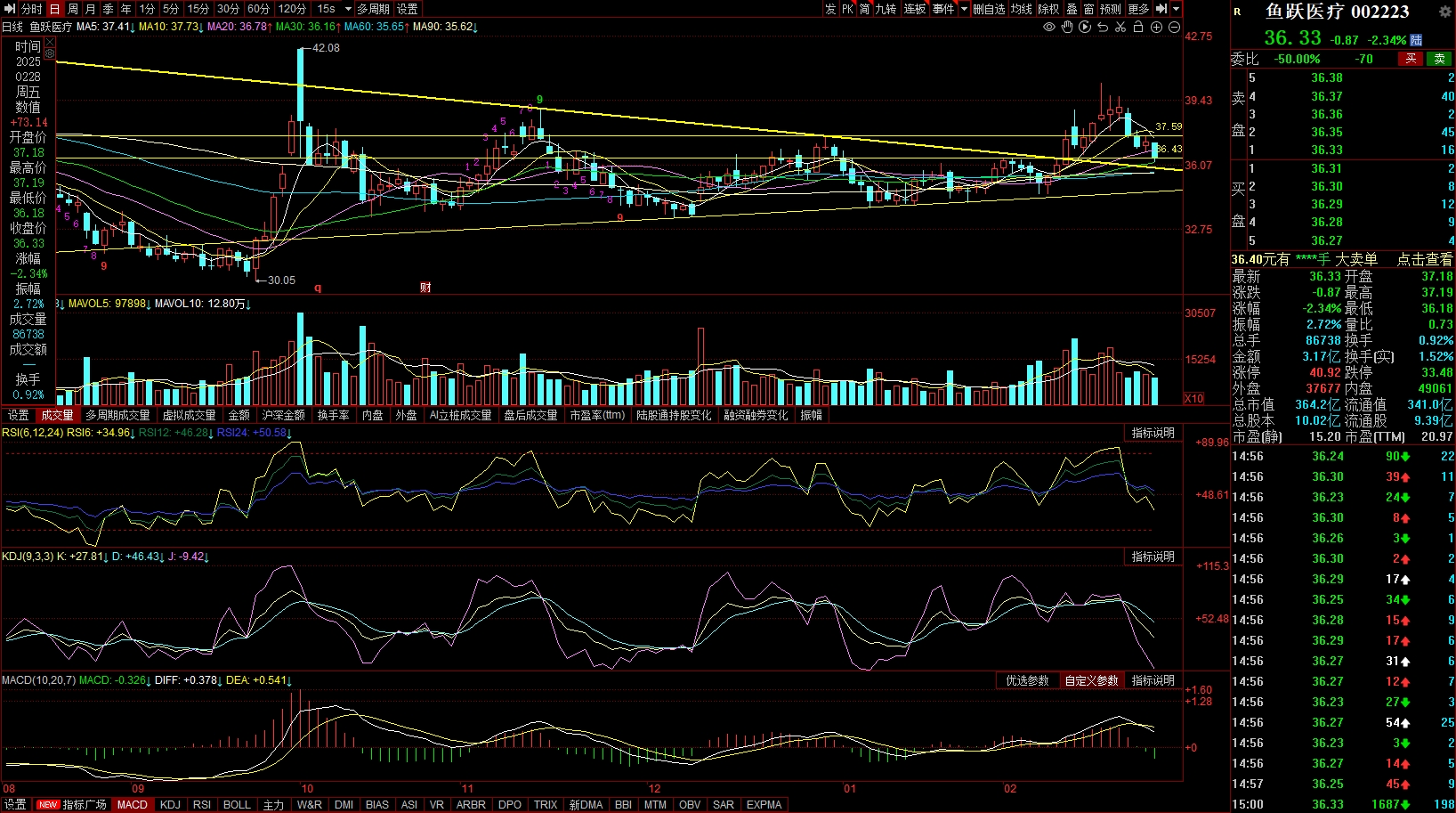Zoom in with the plus circle icon

point(1156,27)
